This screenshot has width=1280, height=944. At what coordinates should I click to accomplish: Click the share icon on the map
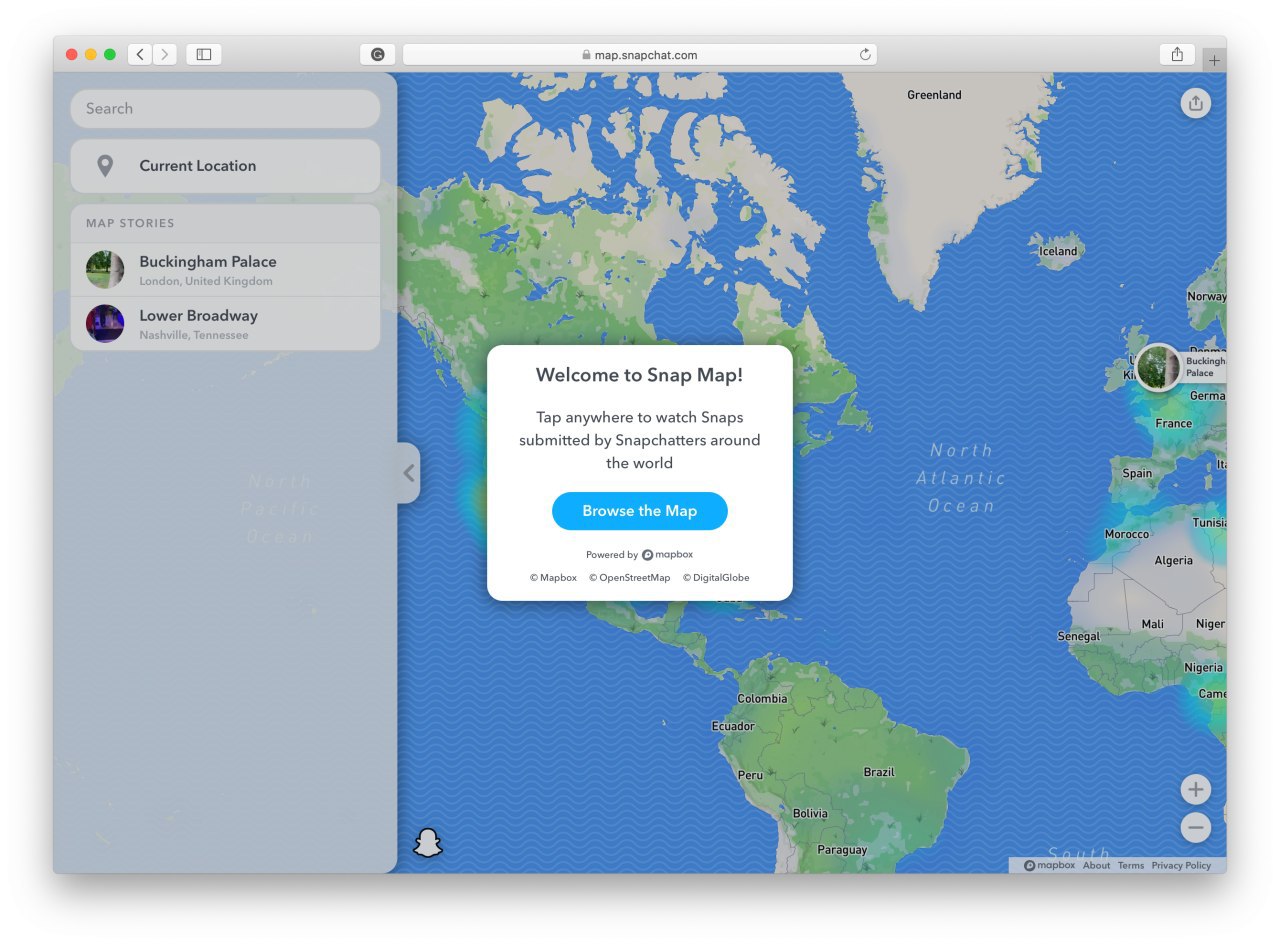[x=1195, y=103]
